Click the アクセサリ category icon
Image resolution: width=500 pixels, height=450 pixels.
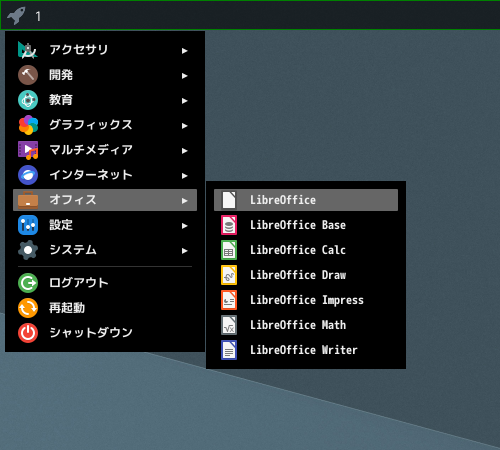point(28,50)
